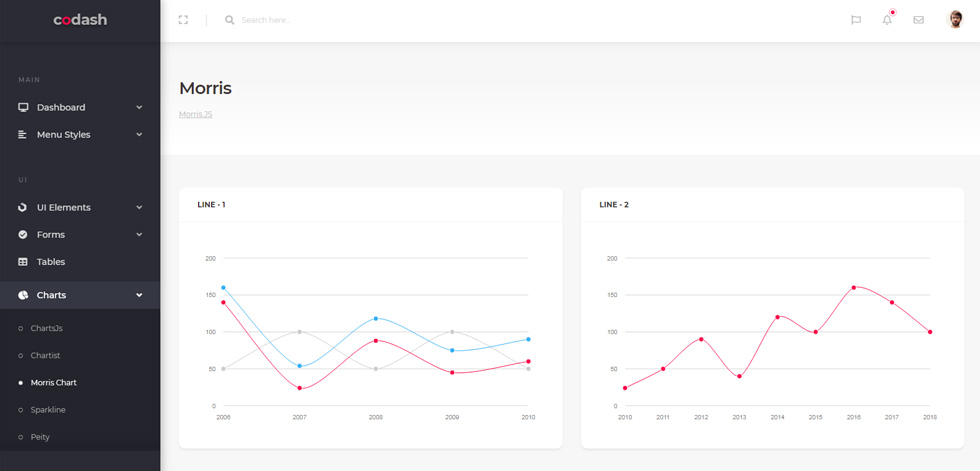
Task: Click the Forms checkmark icon
Action: click(x=23, y=235)
